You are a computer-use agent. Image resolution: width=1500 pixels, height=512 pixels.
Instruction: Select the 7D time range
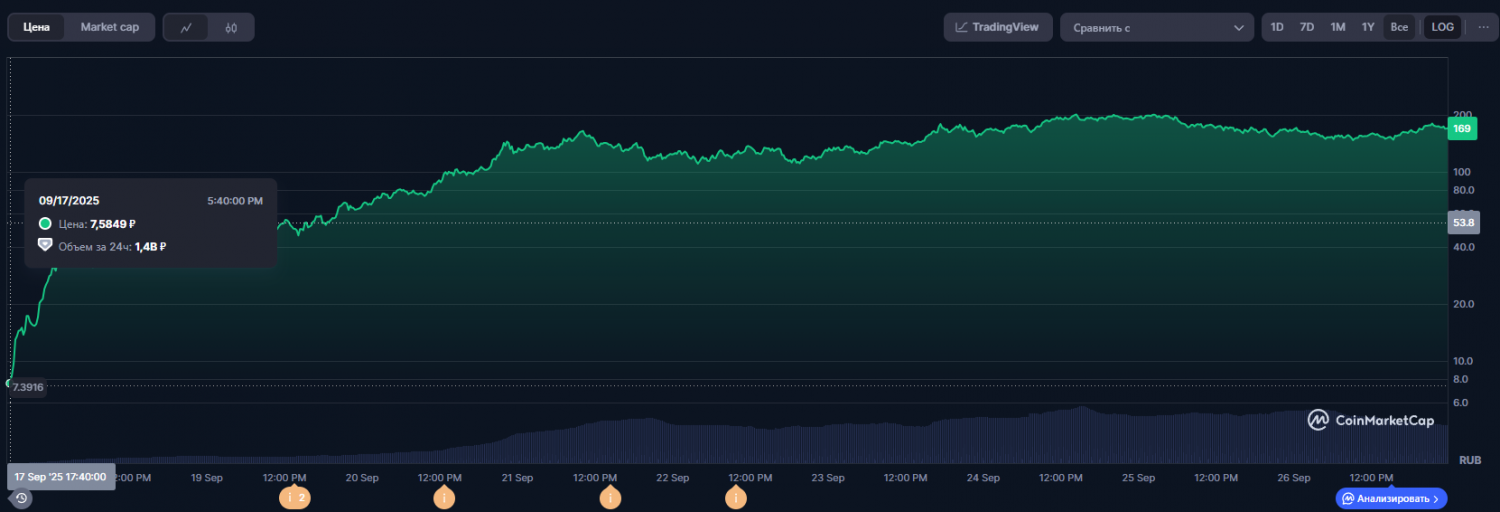point(1307,27)
